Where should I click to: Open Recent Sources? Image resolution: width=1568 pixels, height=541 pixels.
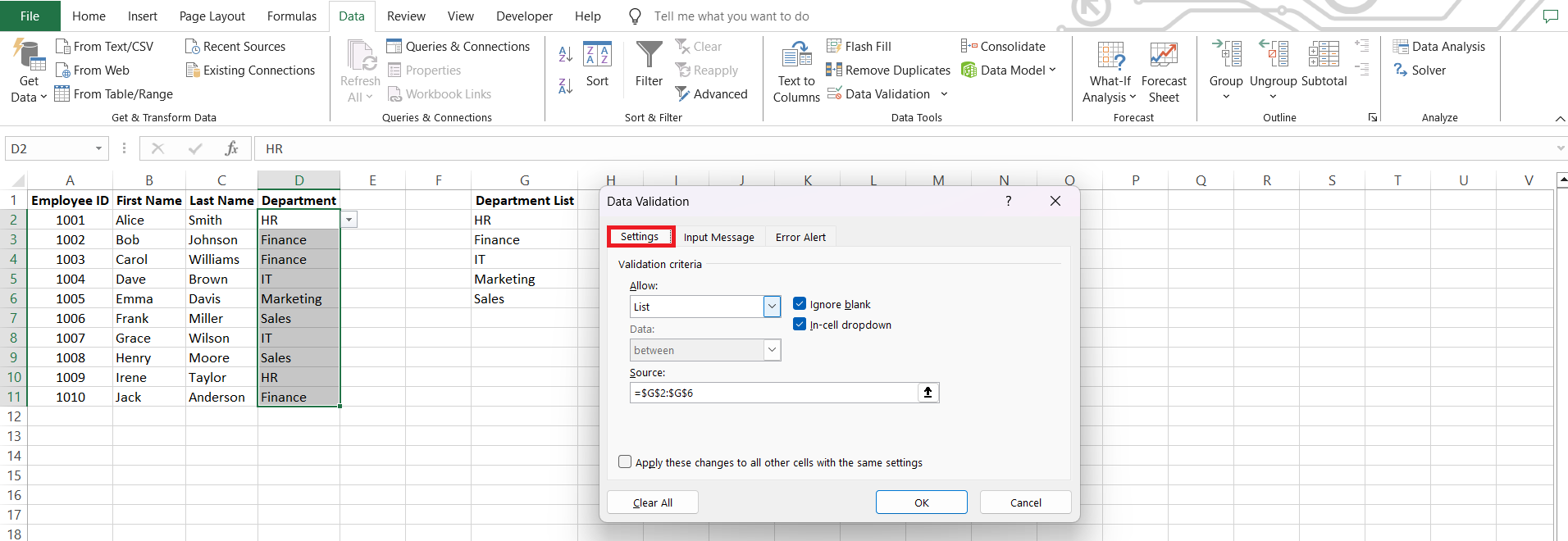pyautogui.click(x=235, y=47)
